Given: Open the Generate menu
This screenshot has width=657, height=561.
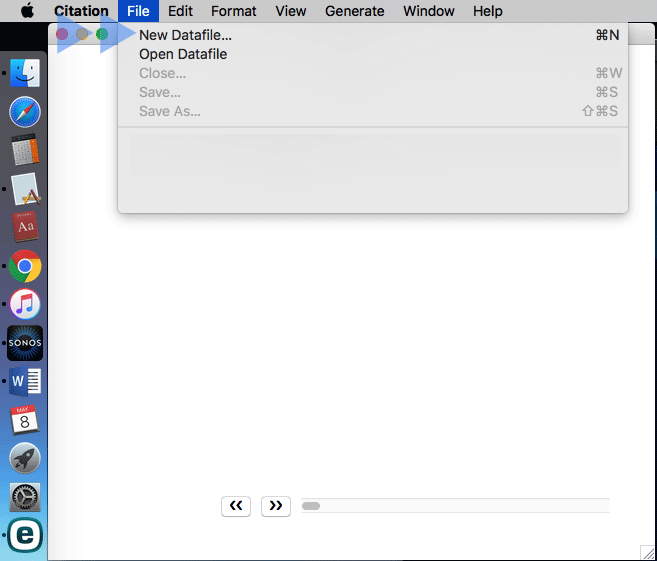Looking at the screenshot, I should pos(354,11).
